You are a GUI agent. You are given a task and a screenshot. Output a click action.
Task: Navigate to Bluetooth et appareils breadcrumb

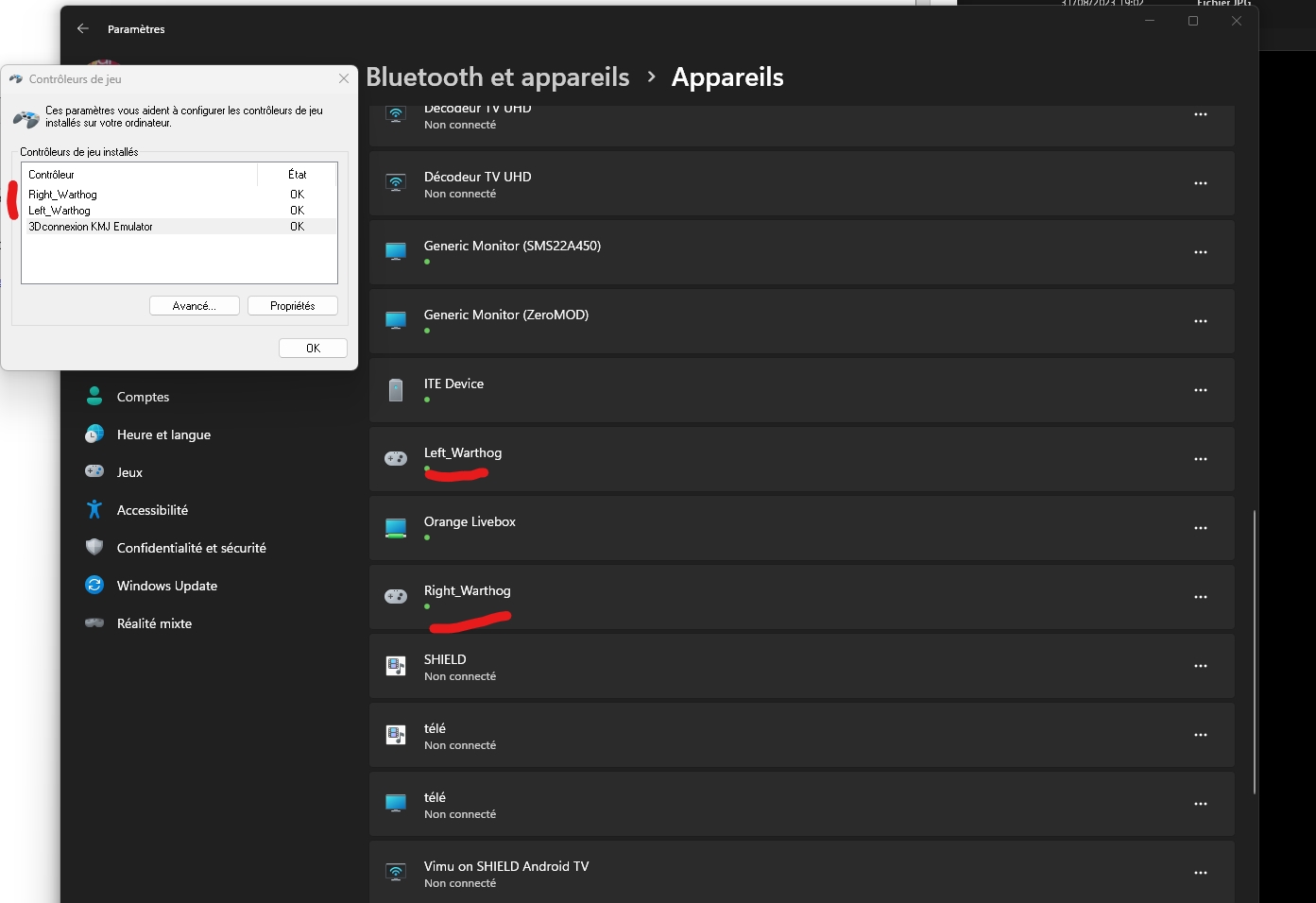[x=497, y=77]
